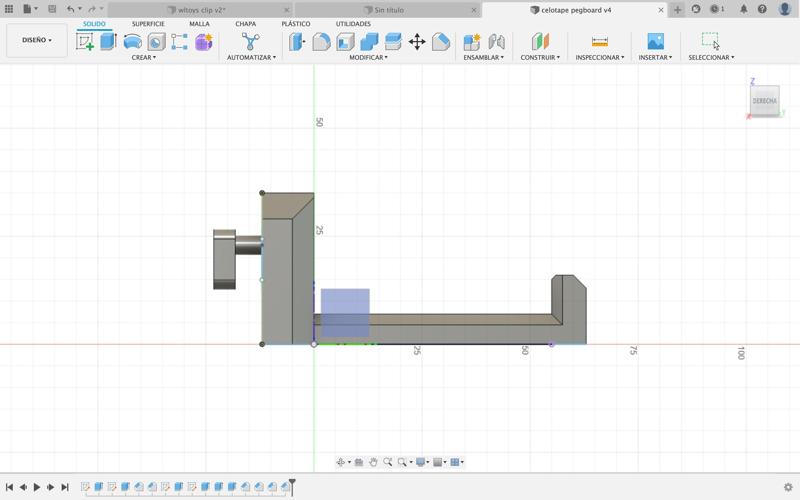Click the DERECHA face of view cube

(764, 101)
